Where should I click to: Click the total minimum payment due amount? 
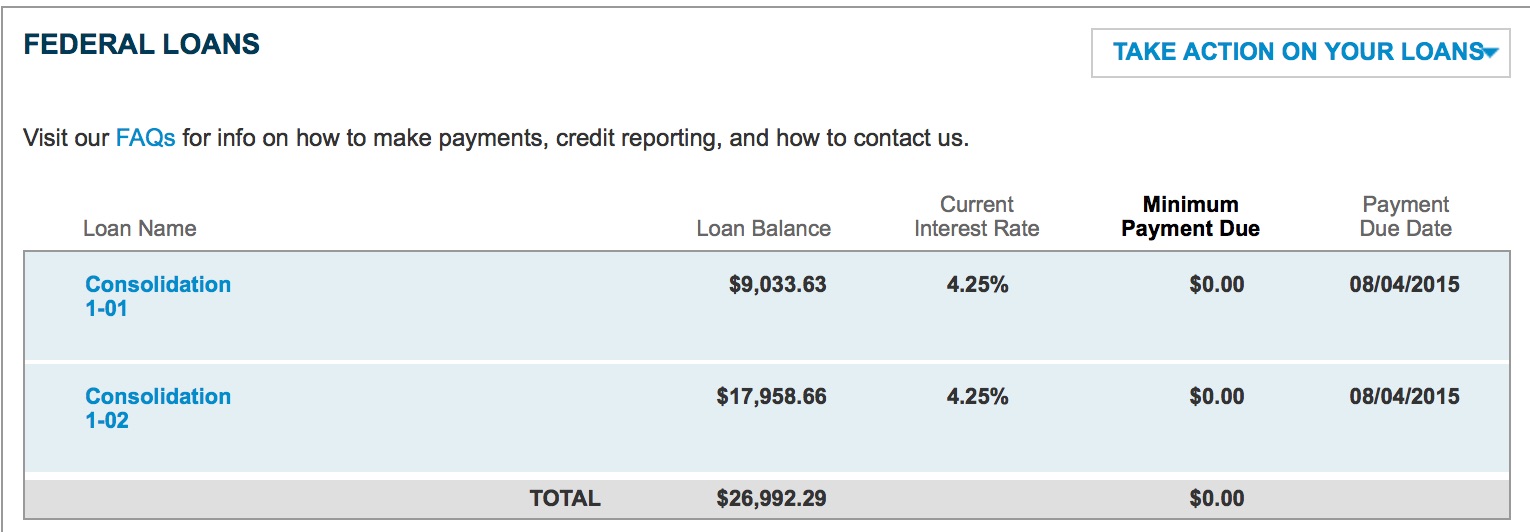point(1216,498)
